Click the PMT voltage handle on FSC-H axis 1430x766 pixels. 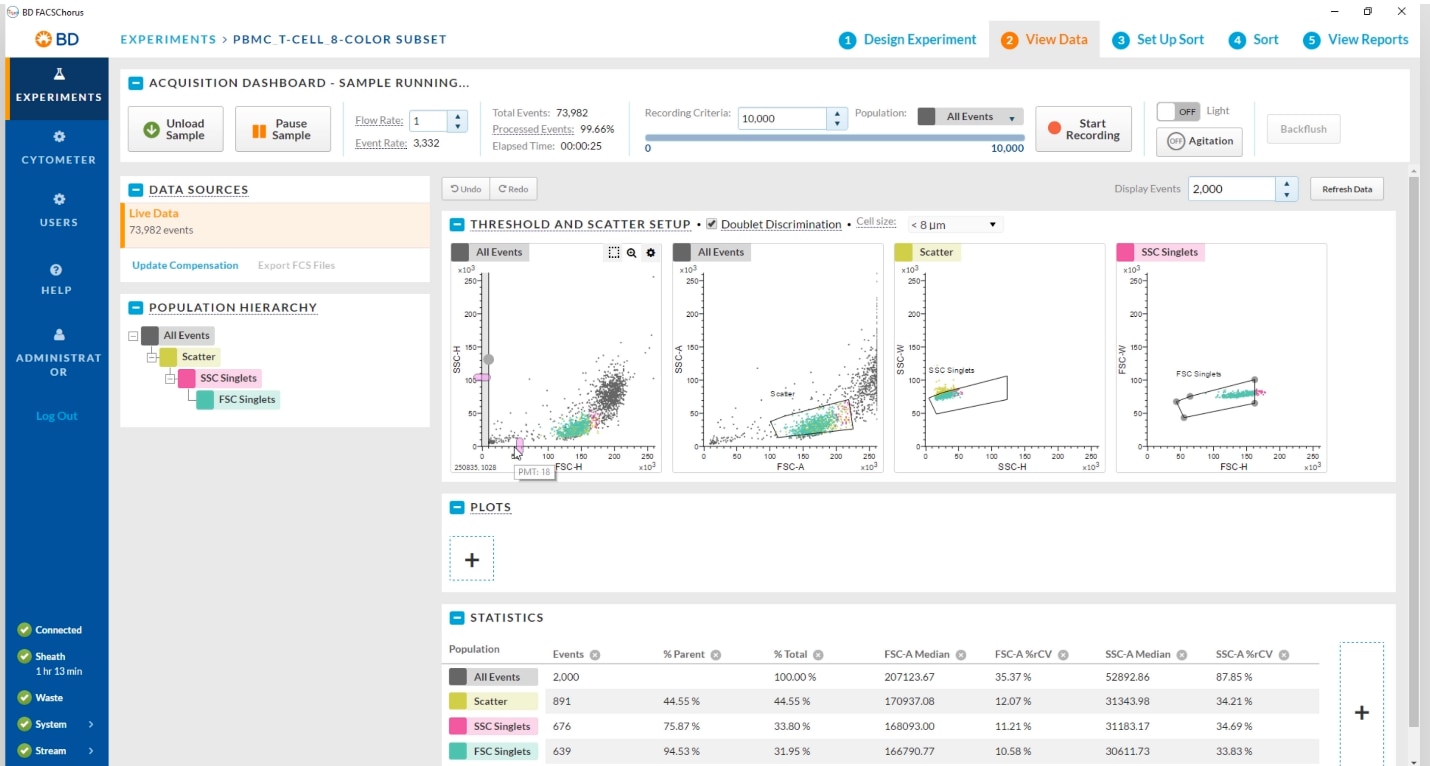519,445
